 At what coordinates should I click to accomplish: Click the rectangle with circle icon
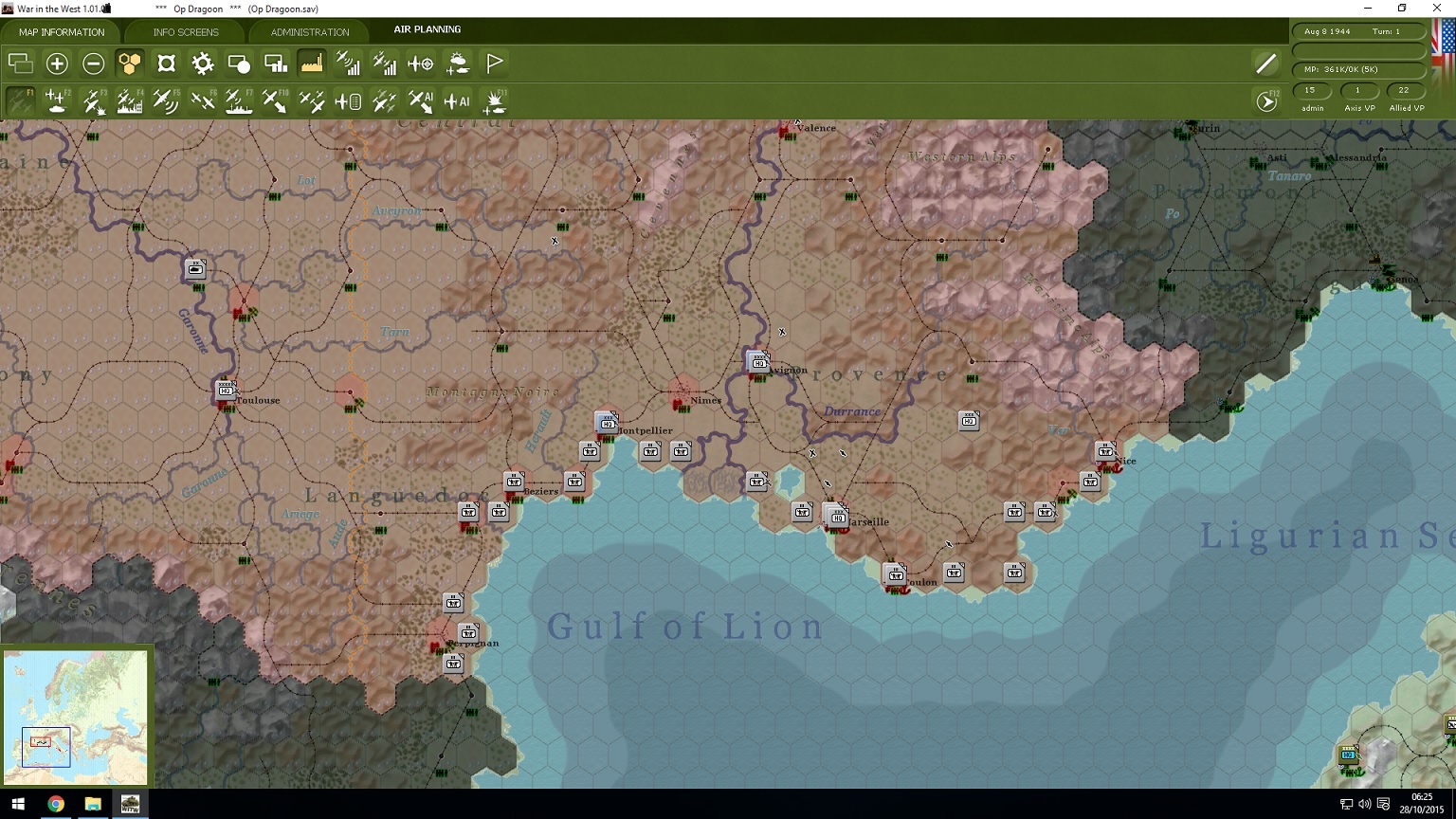click(x=239, y=64)
